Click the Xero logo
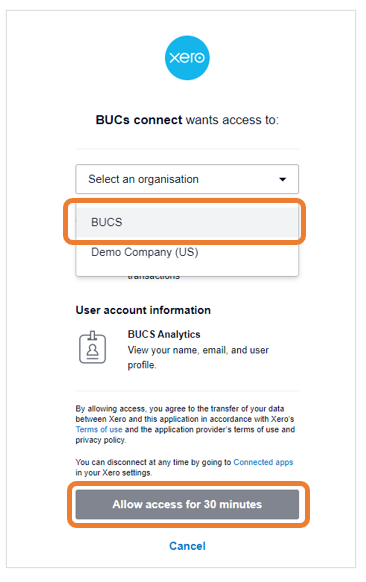Screen dimensions: 366x582 click(187, 58)
